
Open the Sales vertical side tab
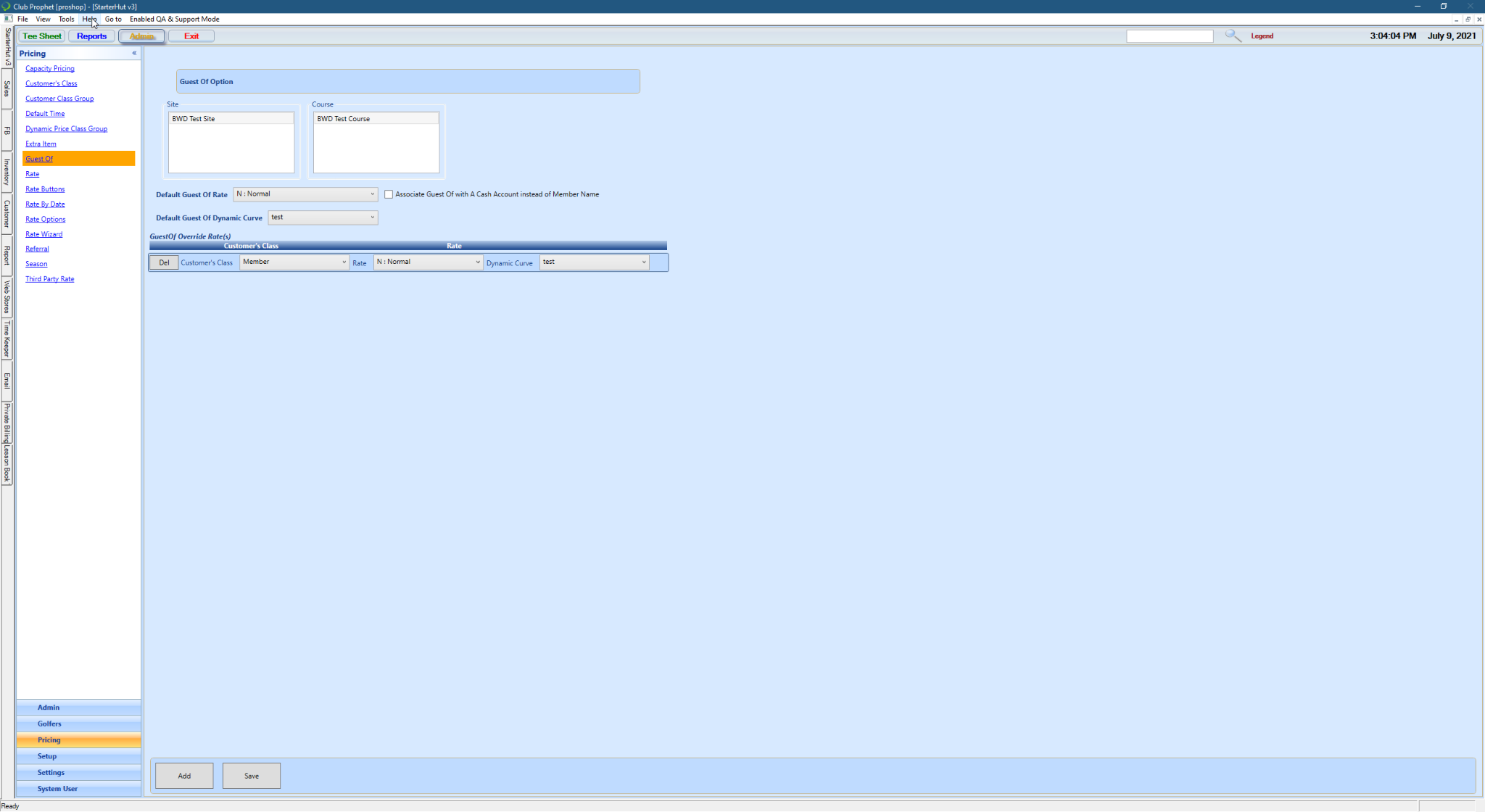pyautogui.click(x=7, y=88)
